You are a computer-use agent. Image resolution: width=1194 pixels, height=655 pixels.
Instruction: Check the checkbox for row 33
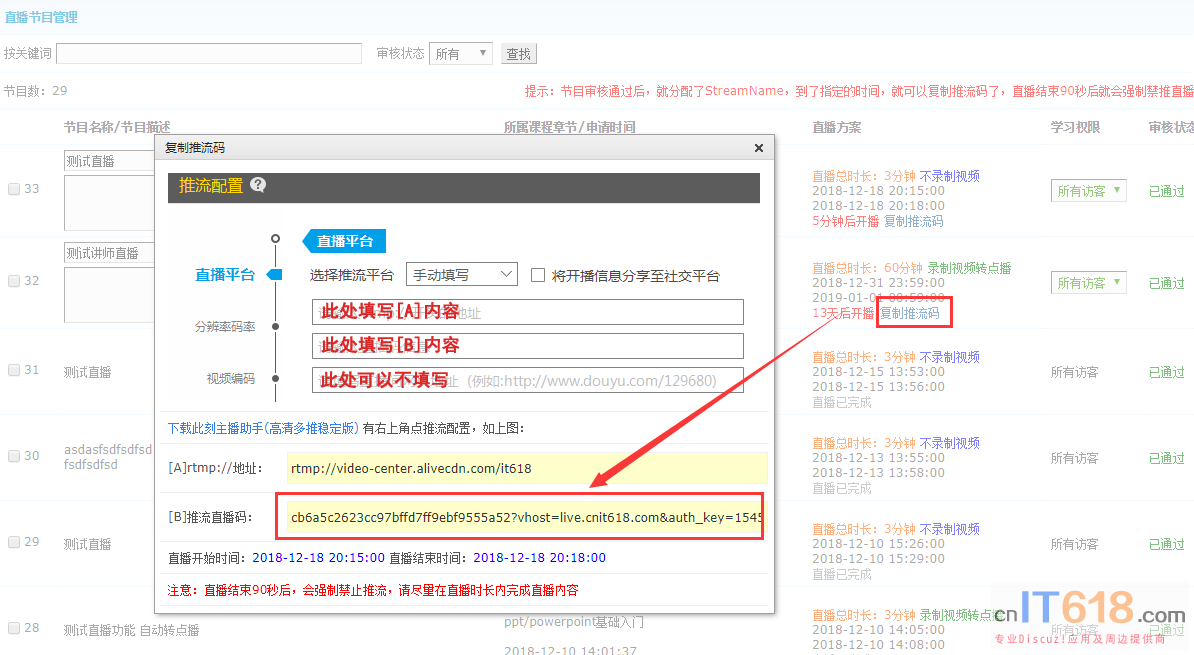point(14,189)
